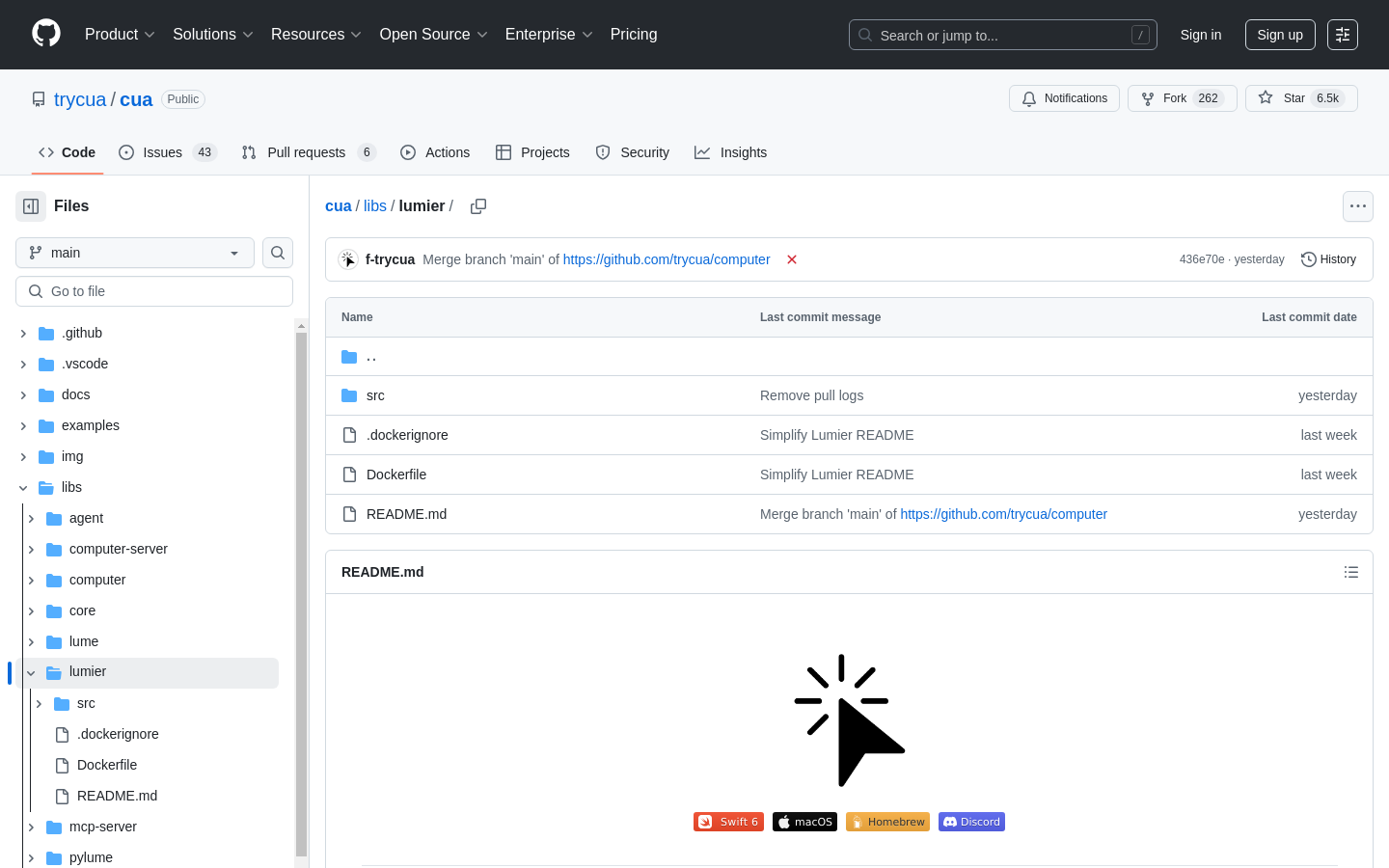The height and width of the screenshot is (868, 1389).
Task: Expand the .github folder
Action: coord(23,333)
